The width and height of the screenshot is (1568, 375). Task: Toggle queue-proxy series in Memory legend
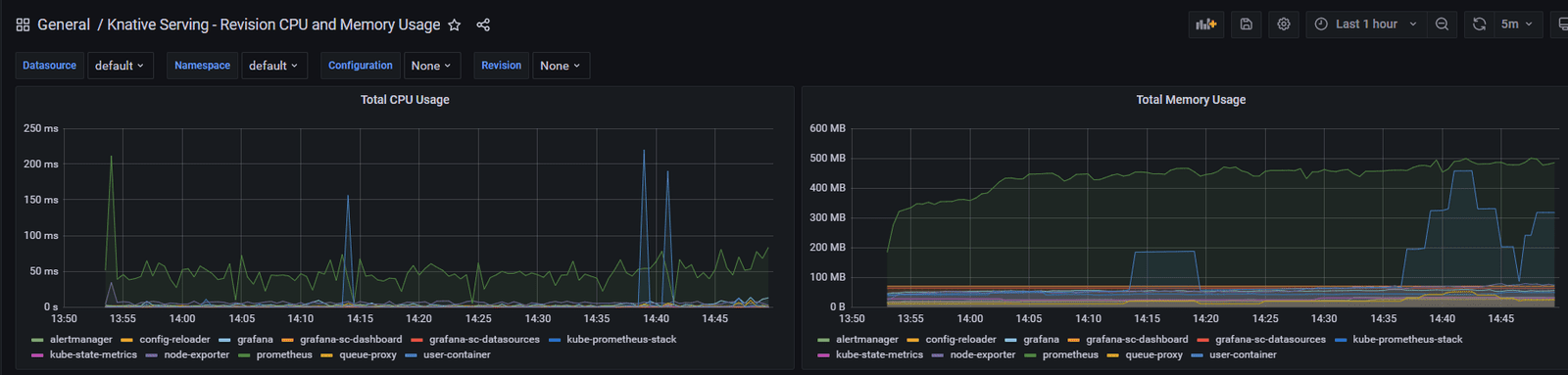1153,355
